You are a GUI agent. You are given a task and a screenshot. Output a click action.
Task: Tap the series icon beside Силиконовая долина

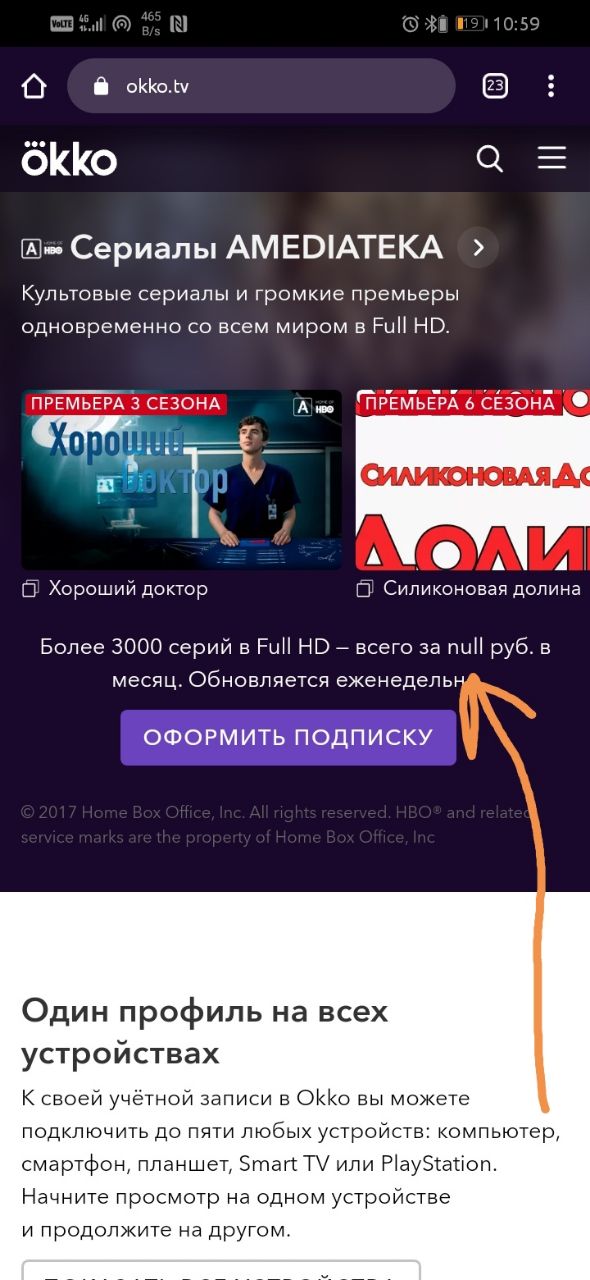365,589
